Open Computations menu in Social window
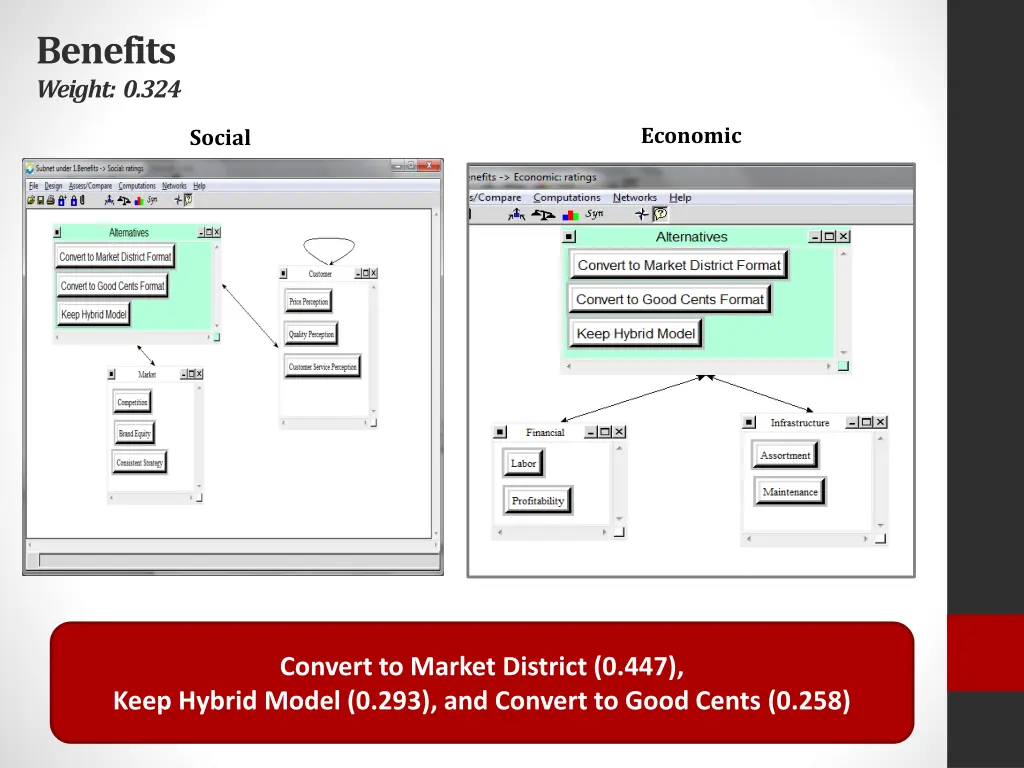Image resolution: width=1024 pixels, height=768 pixels. point(137,186)
